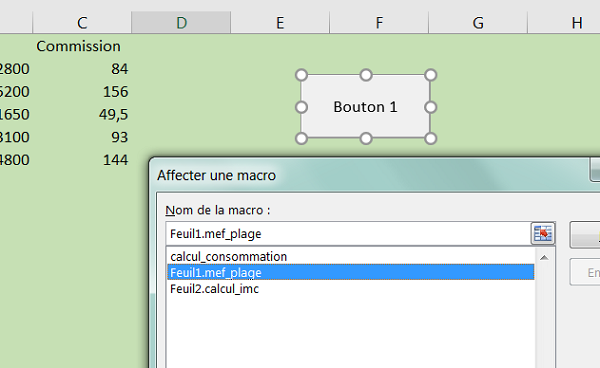Select calcul_consommation in the macro list
The height and width of the screenshot is (368, 600).
[351, 256]
